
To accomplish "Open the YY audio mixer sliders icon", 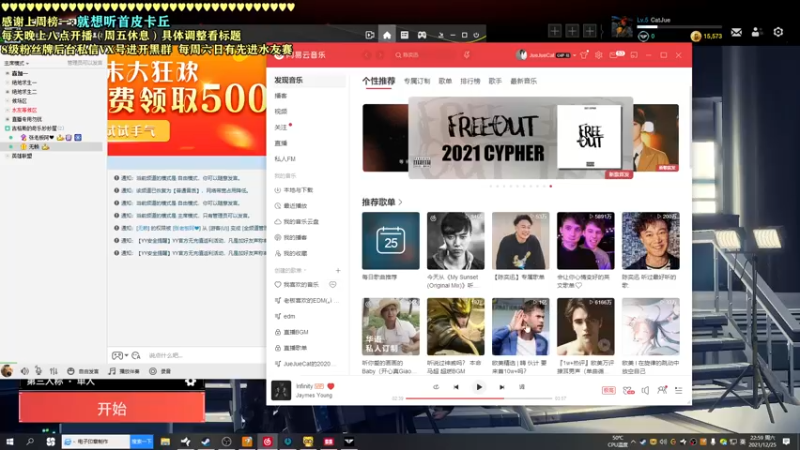I will coord(53,371).
